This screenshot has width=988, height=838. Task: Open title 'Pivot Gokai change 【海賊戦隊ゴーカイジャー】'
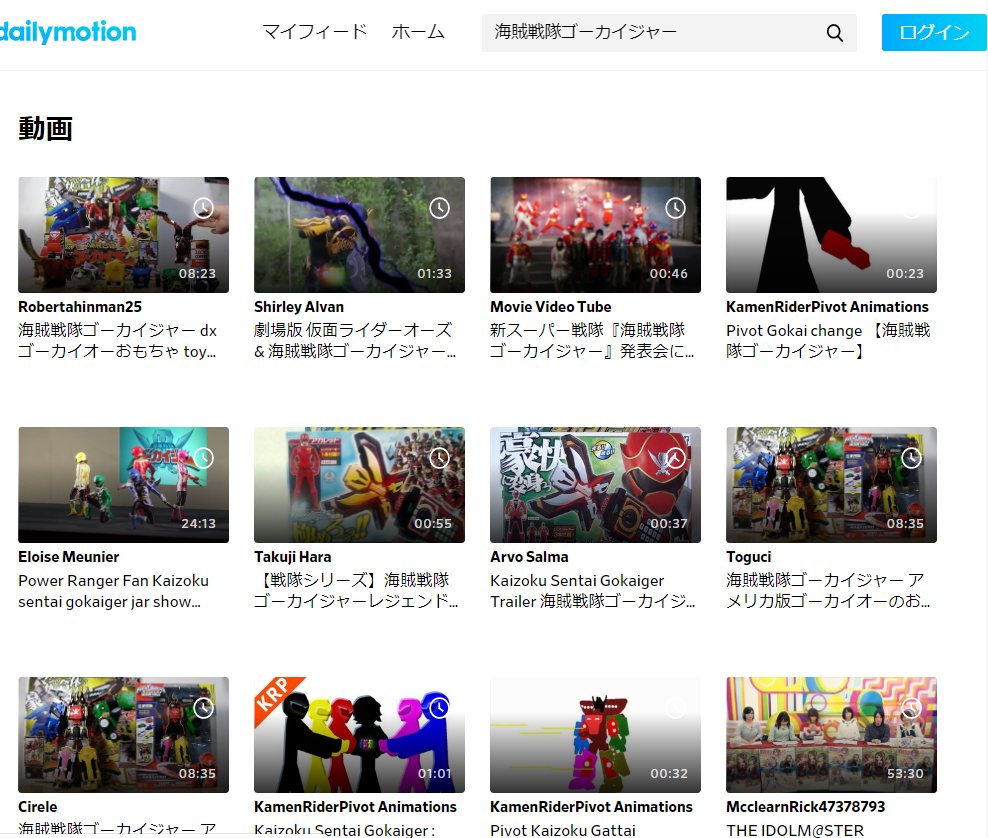click(828, 341)
